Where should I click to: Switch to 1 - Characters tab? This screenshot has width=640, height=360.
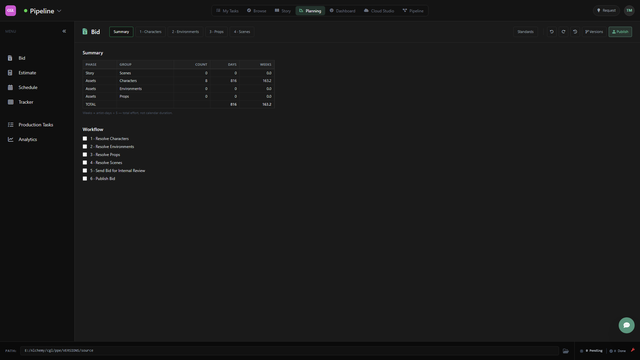coord(150,31)
